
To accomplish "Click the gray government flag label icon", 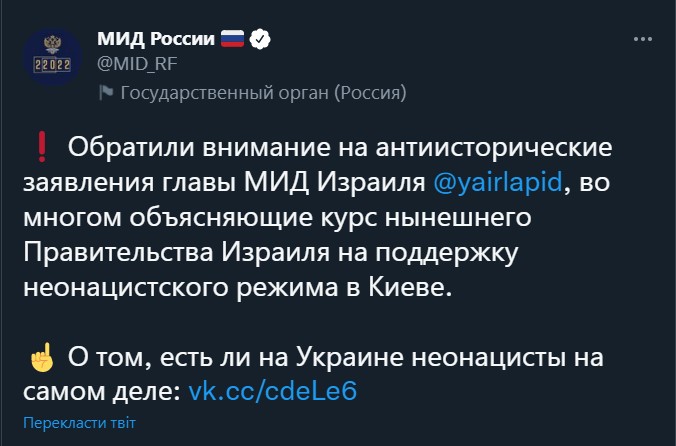I will coord(106,92).
